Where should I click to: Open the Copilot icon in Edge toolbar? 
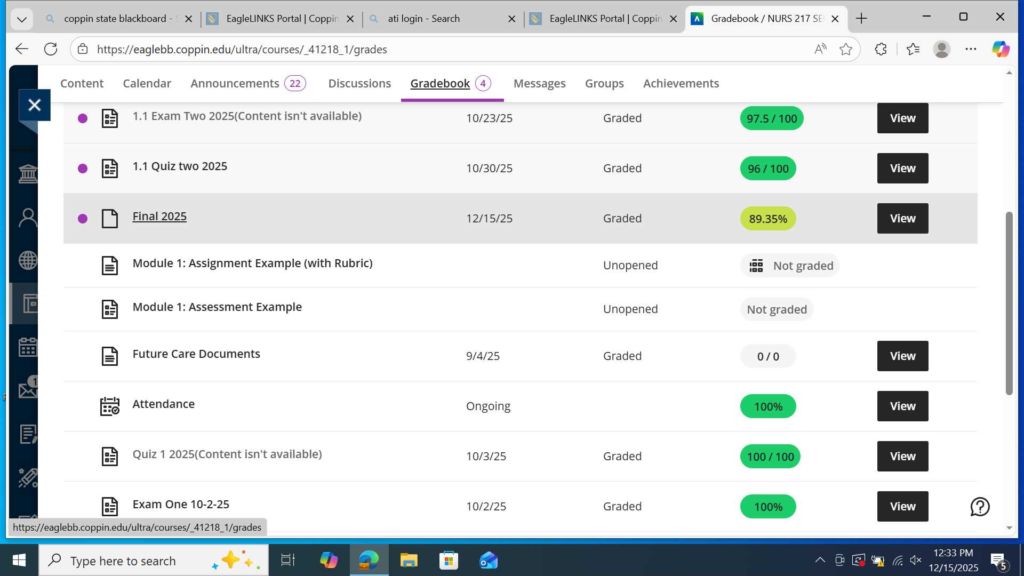click(1000, 49)
